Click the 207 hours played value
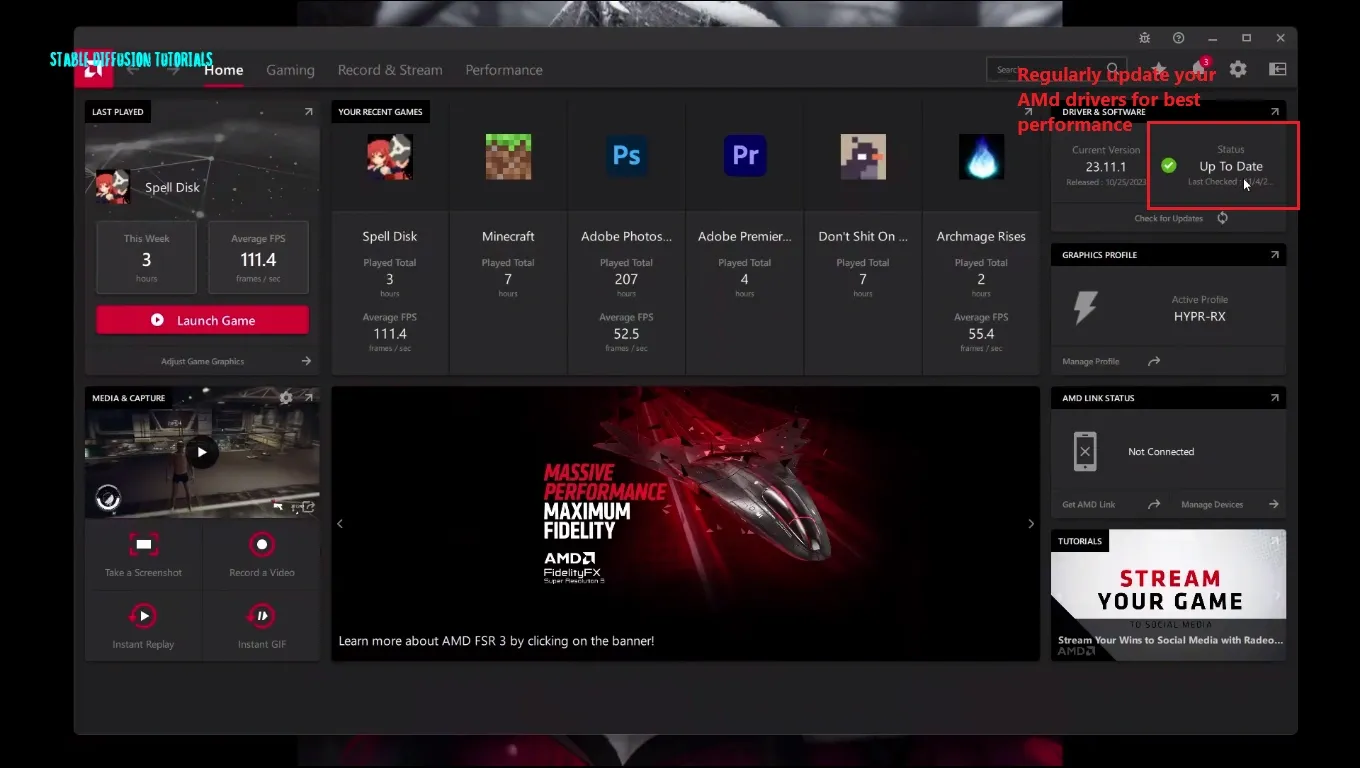The height and width of the screenshot is (768, 1360). pos(626,279)
